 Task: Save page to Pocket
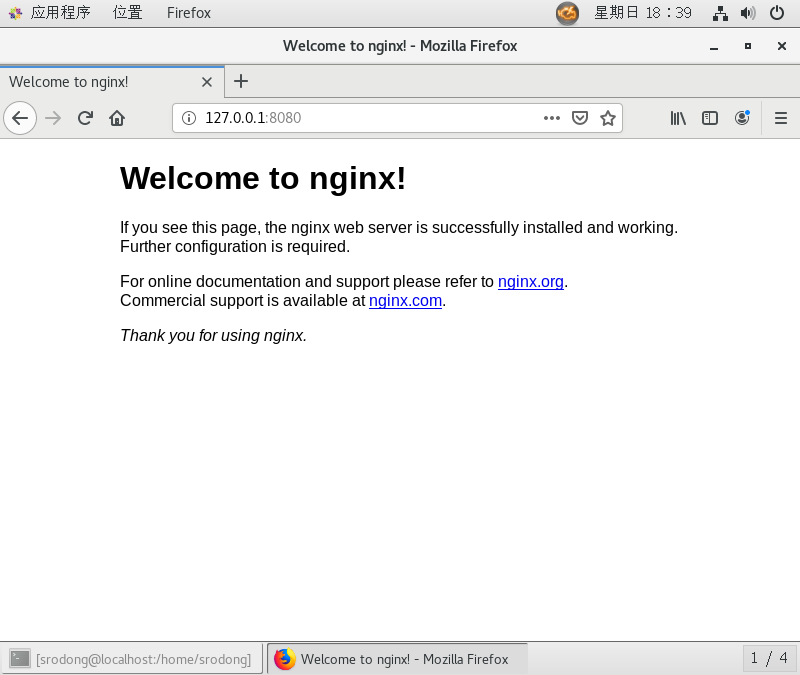(x=580, y=118)
